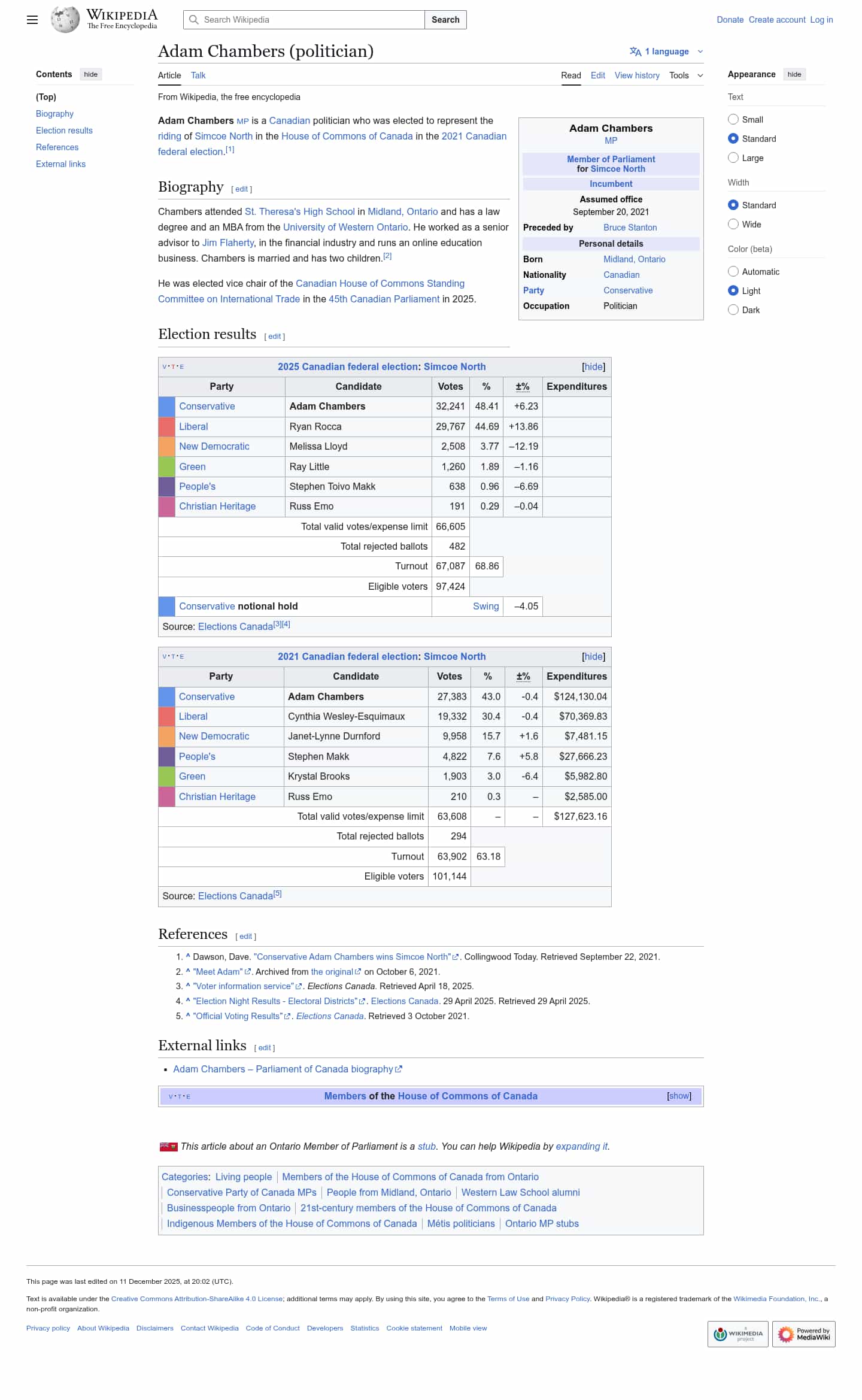Click the Ontario flag stub icon
Screen dimensions: 862x1400
click(168, 1146)
